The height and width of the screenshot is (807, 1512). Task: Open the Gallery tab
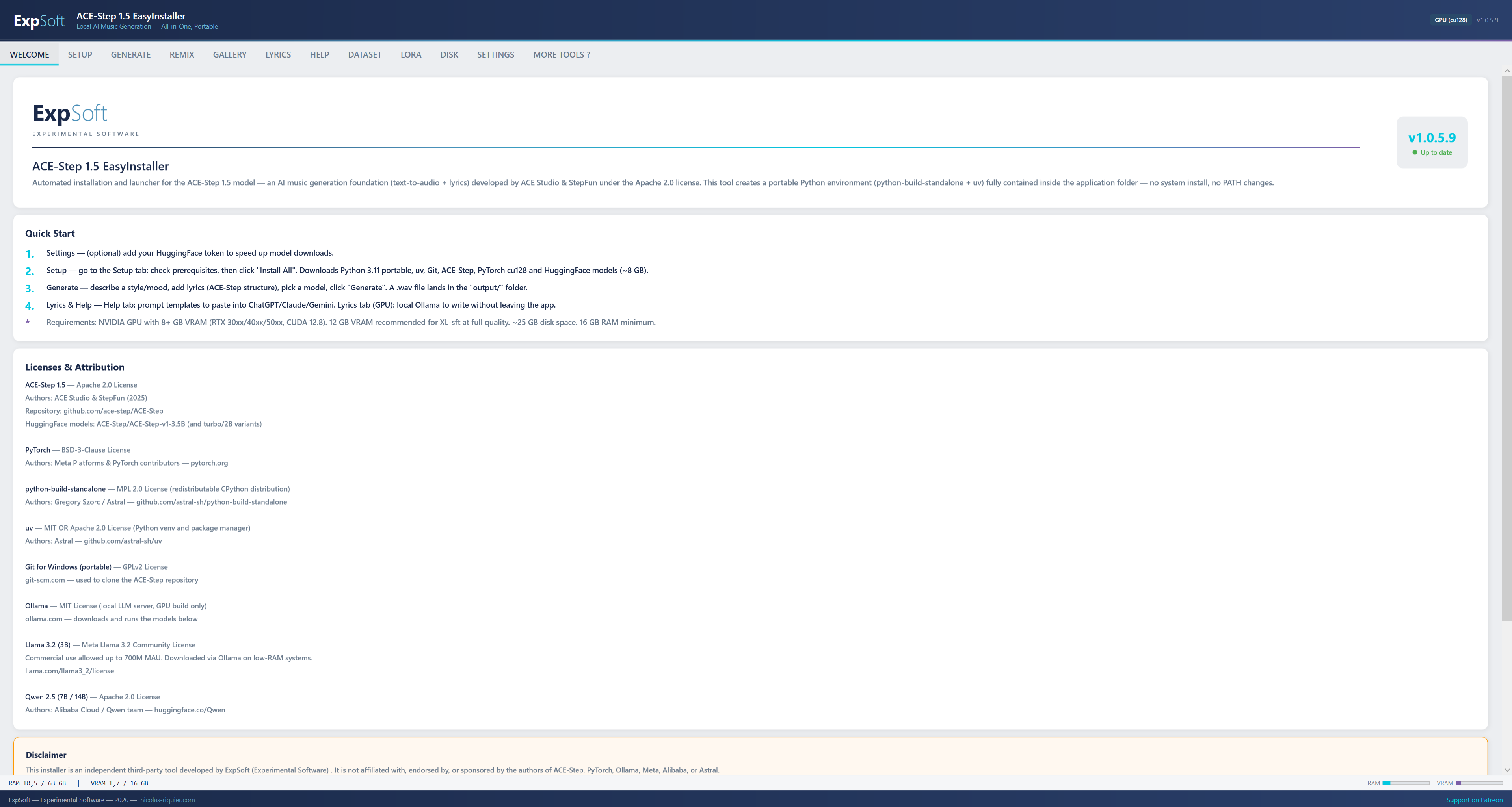click(x=229, y=54)
